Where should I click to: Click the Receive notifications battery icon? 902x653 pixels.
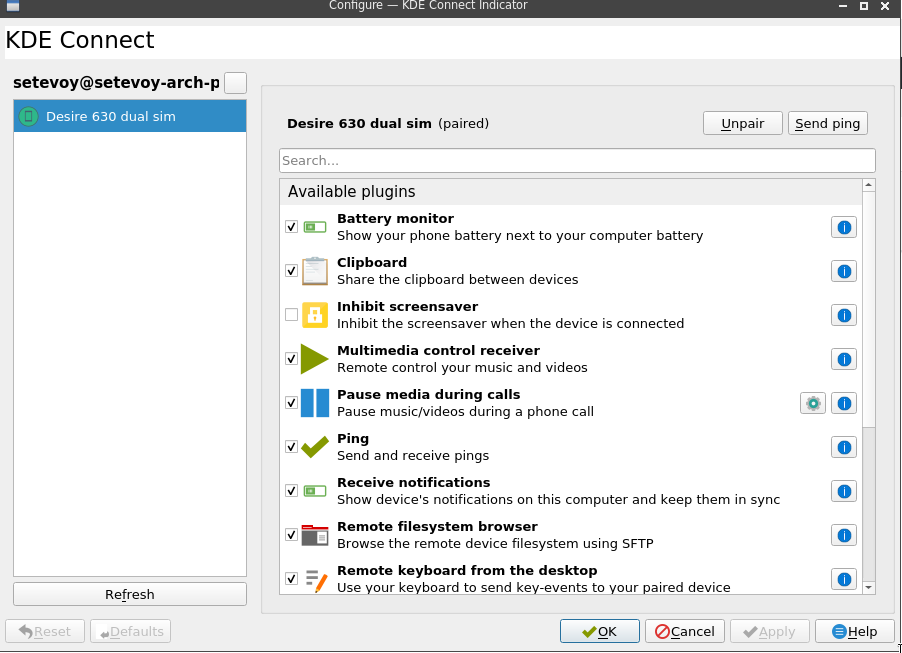click(x=315, y=491)
